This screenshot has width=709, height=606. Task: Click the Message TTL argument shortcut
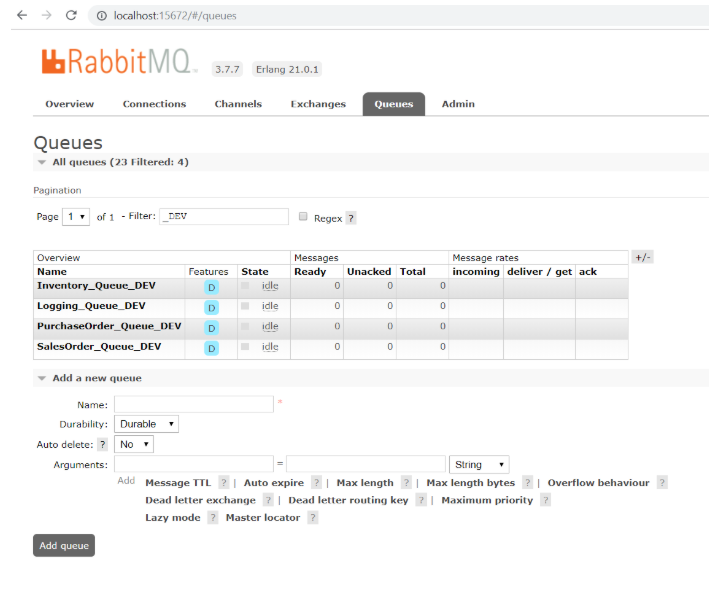[178, 483]
